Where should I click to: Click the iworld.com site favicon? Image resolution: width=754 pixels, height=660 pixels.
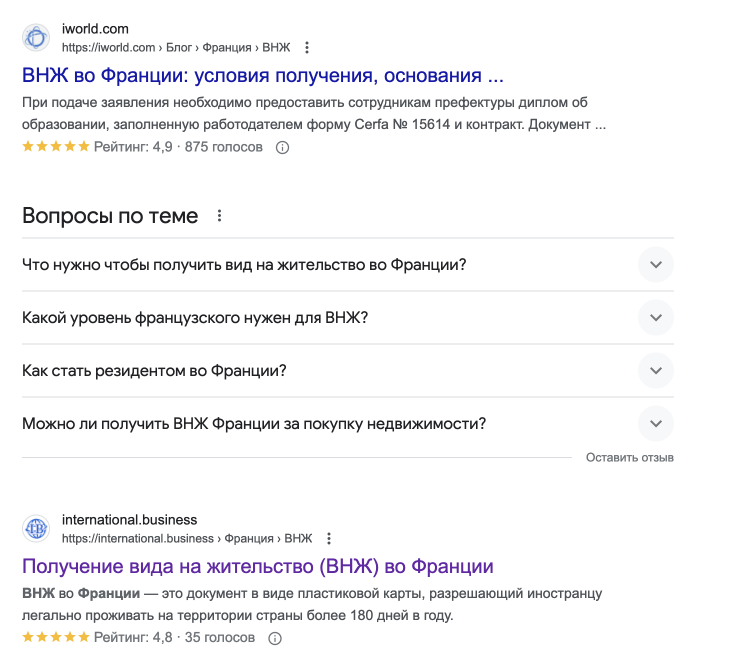(36, 37)
